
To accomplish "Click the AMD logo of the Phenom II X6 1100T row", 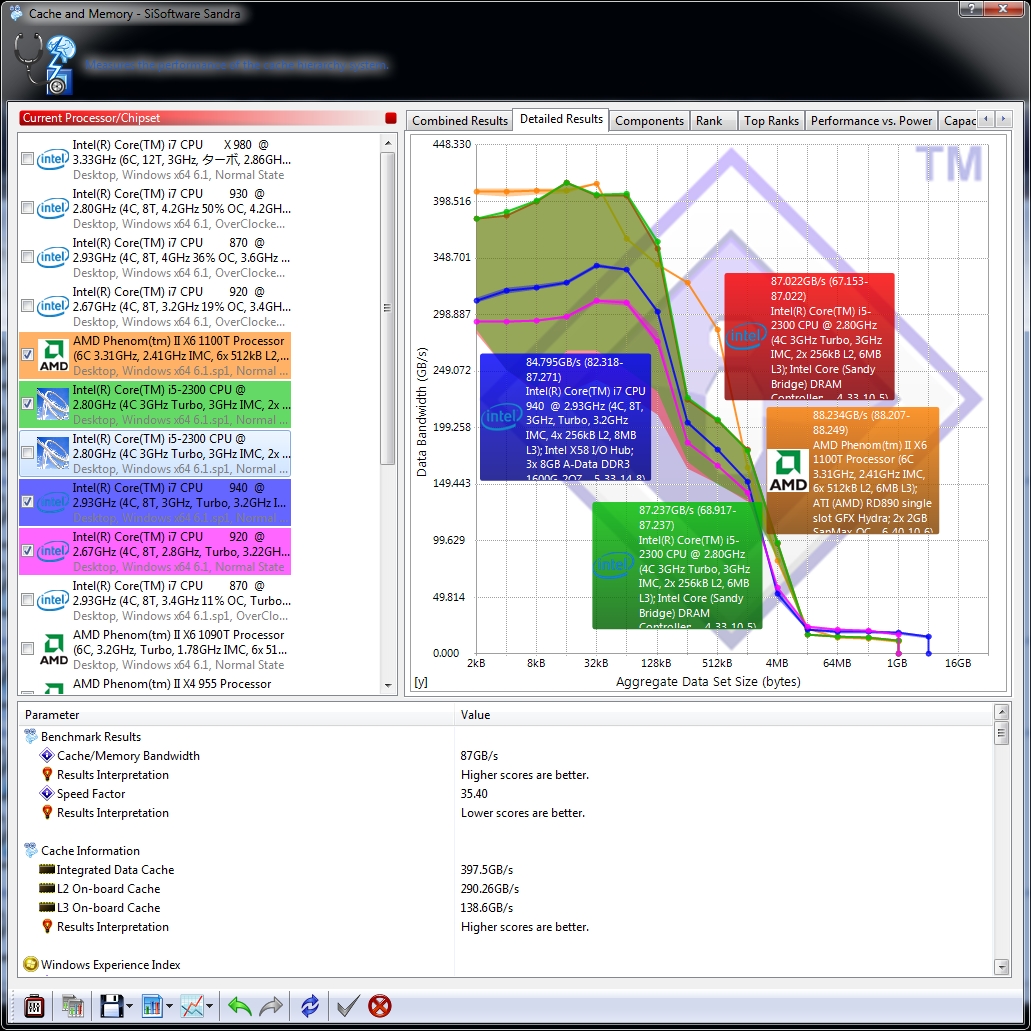I will (x=53, y=355).
